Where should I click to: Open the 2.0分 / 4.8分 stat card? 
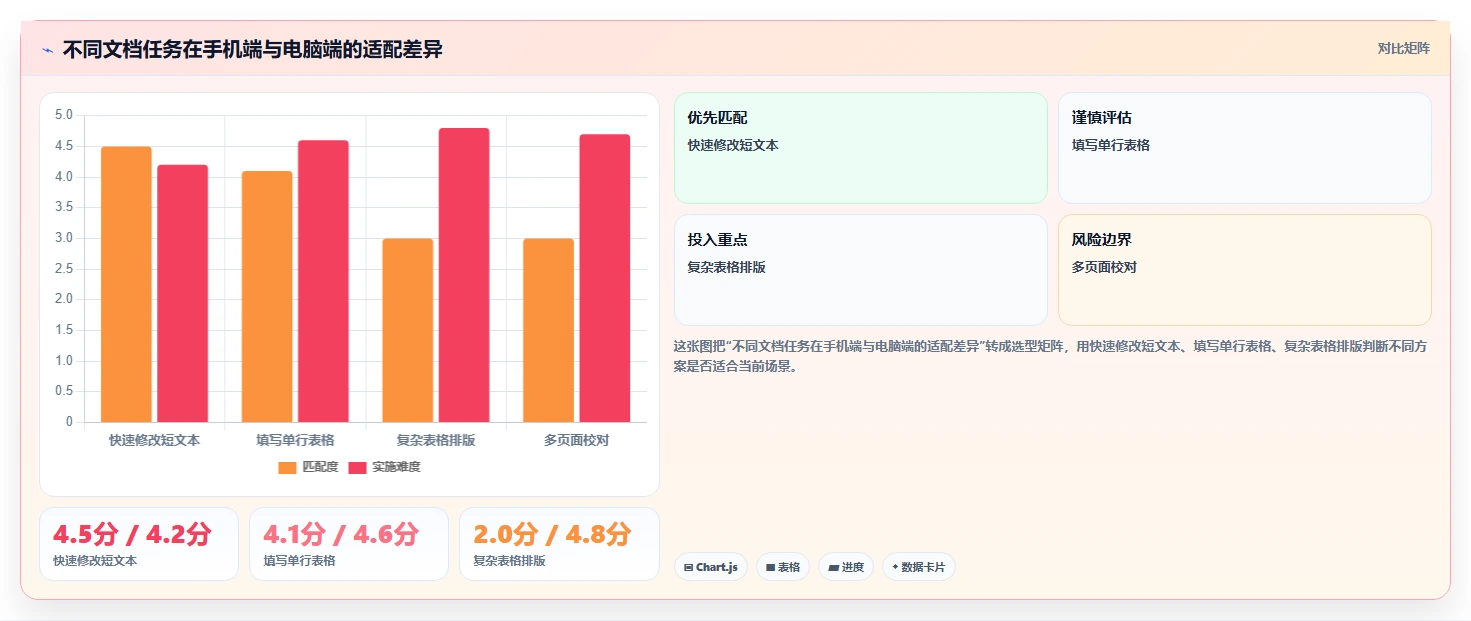[x=559, y=544]
